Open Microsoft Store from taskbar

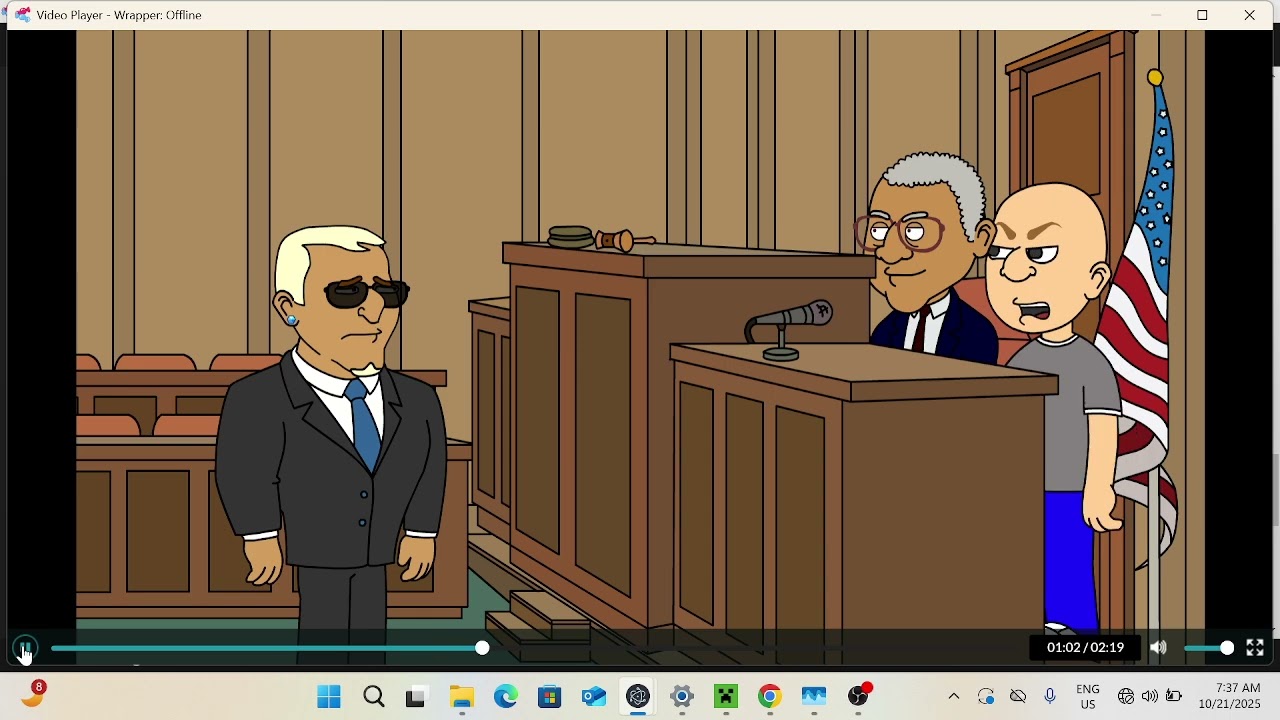coord(549,696)
